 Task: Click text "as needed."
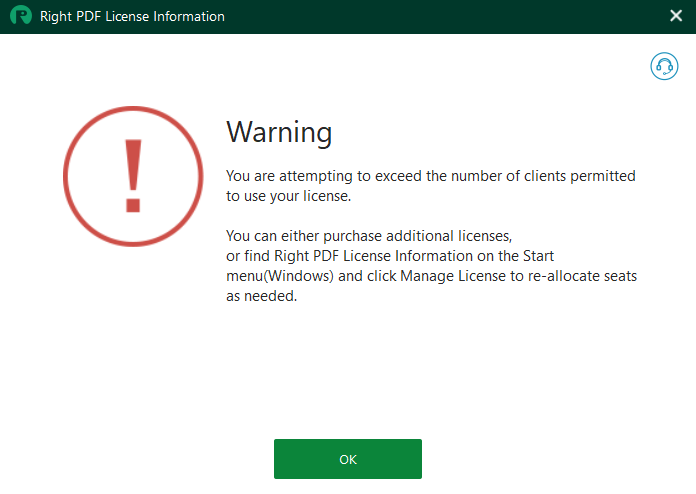tap(261, 296)
